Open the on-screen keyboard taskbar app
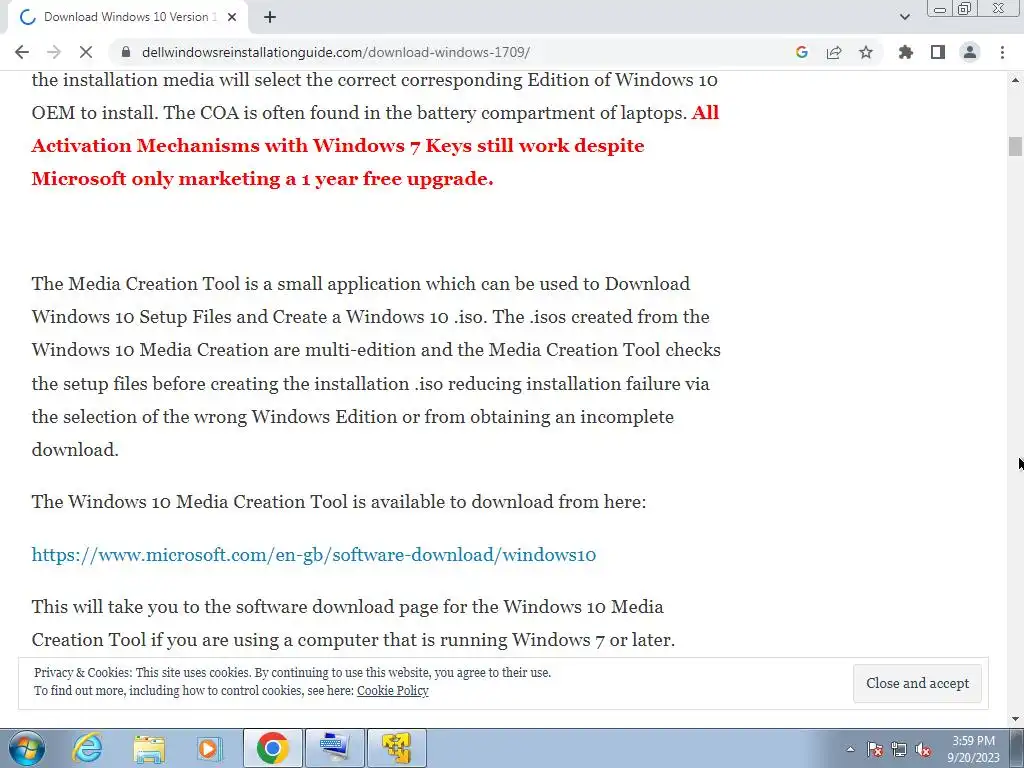 (335, 748)
